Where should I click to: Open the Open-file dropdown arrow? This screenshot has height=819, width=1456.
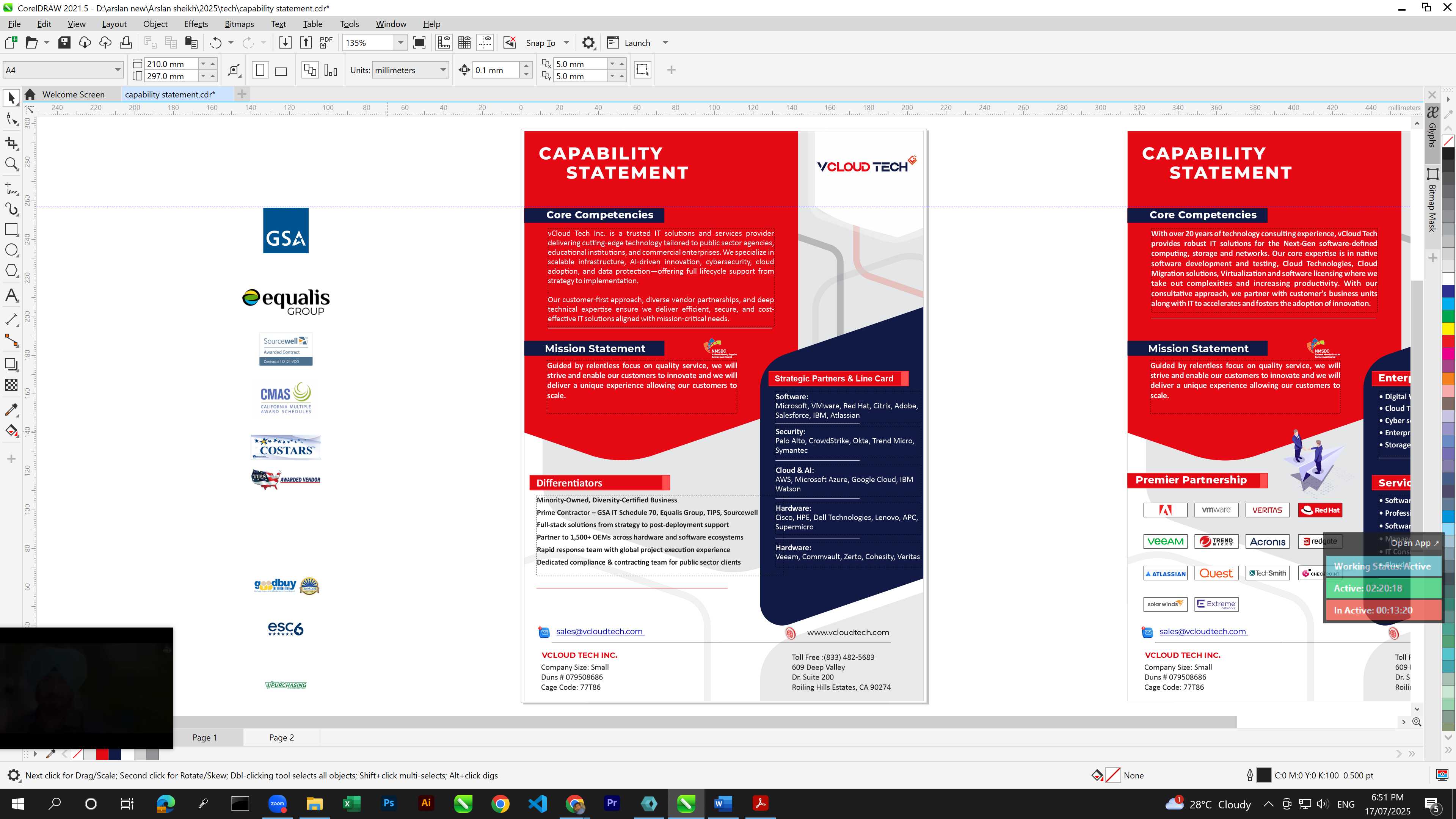[46, 42]
